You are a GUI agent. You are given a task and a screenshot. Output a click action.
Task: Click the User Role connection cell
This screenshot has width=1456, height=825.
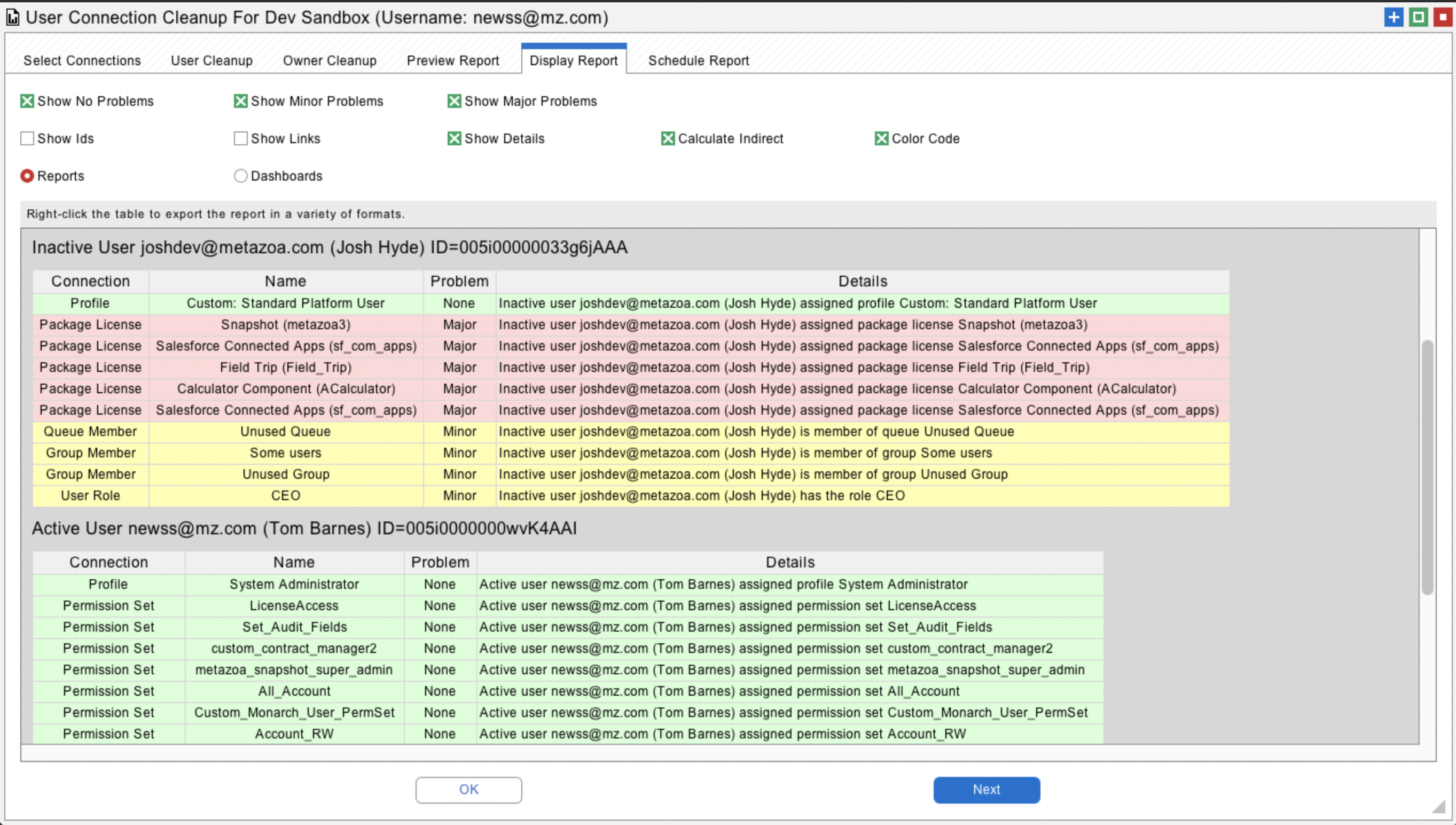pyautogui.click(x=91, y=496)
